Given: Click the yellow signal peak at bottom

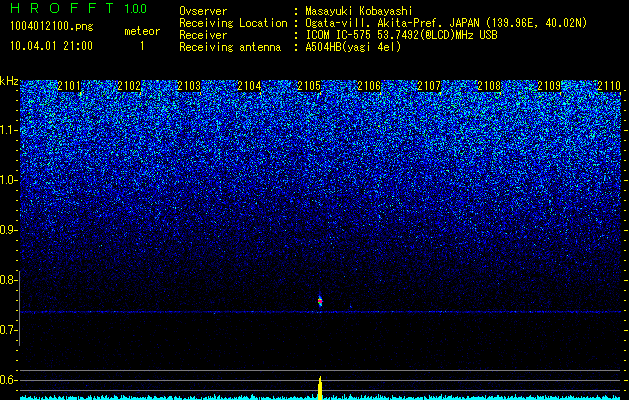Looking at the screenshot, I should click(320, 388).
